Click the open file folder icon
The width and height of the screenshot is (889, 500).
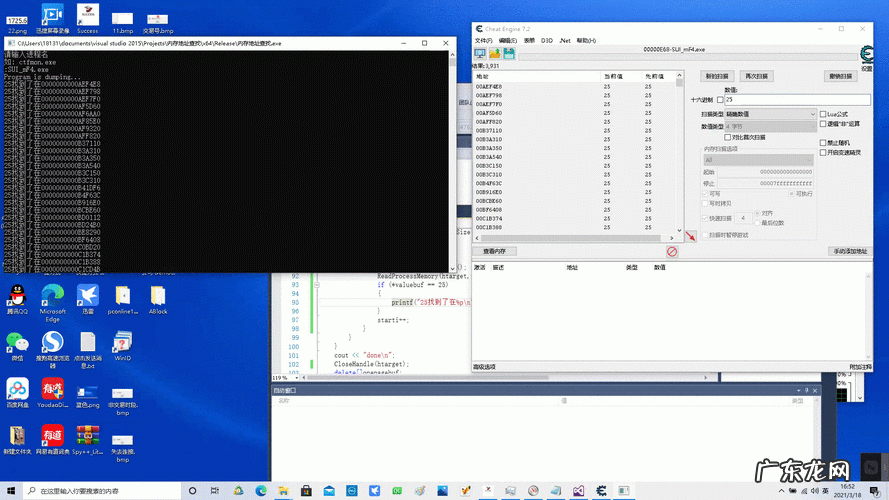[495, 53]
